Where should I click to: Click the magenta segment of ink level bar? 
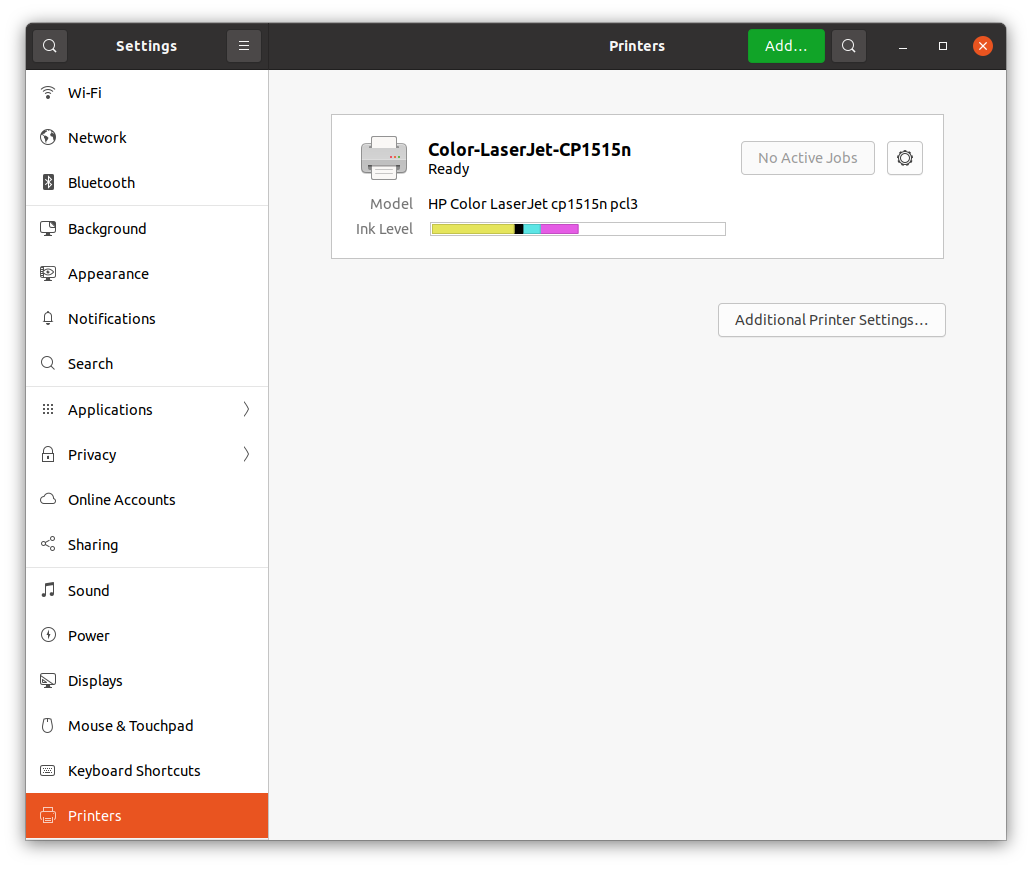point(559,229)
